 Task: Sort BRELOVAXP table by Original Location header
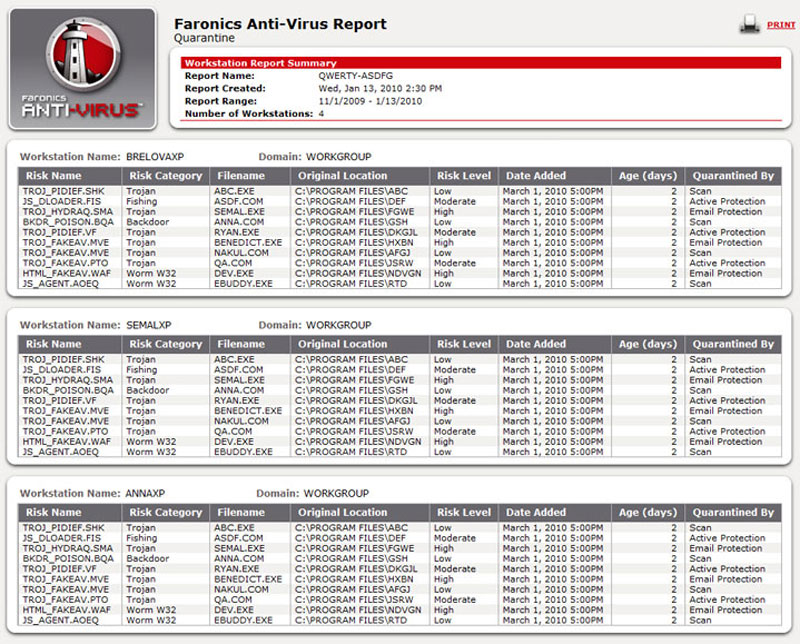tap(340, 176)
